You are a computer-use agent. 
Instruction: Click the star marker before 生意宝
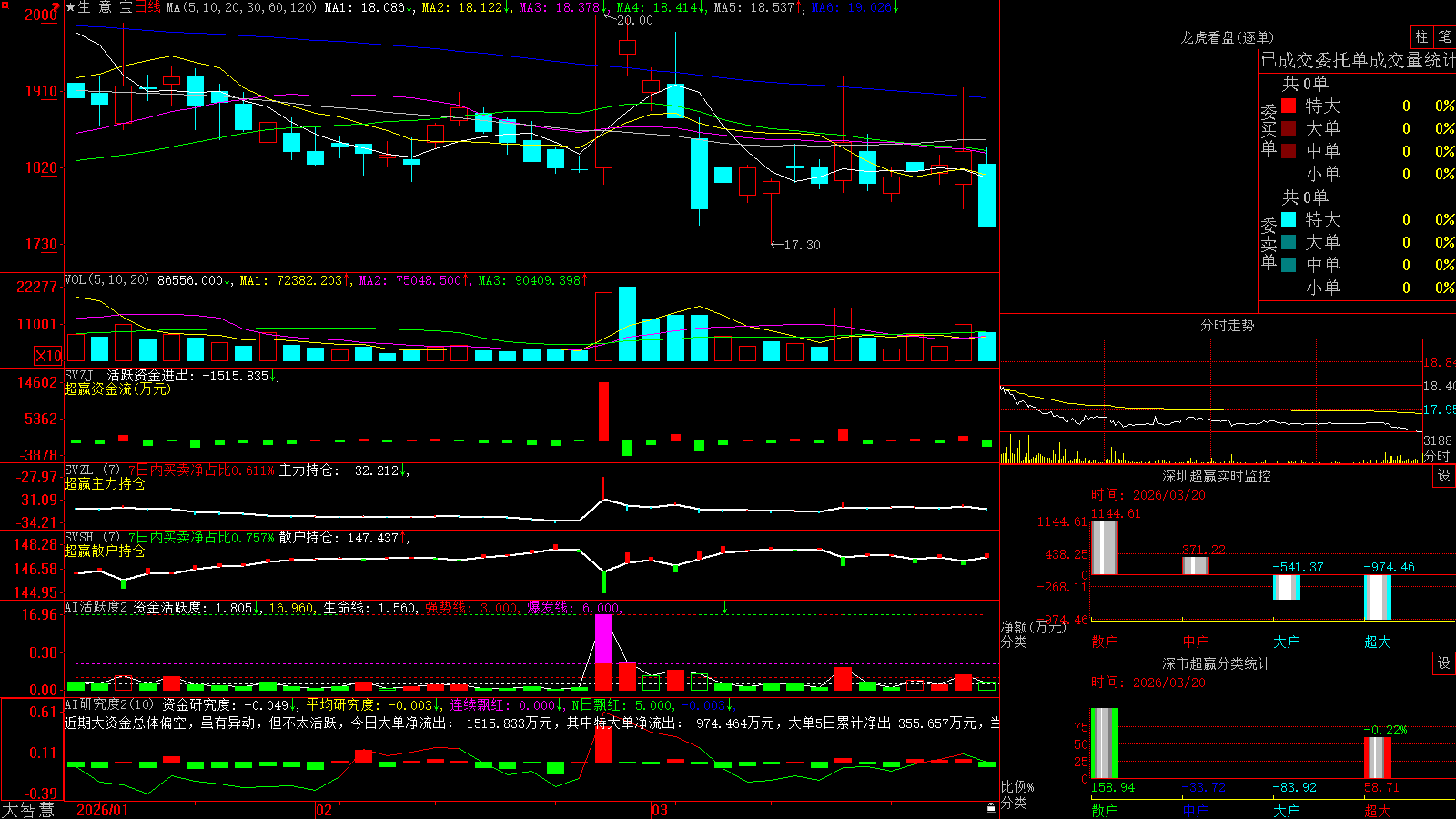point(70,7)
